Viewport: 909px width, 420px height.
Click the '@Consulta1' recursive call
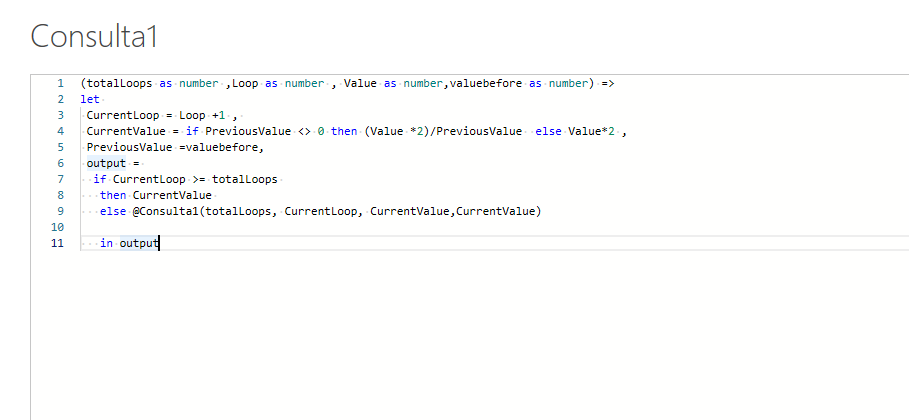click(165, 211)
